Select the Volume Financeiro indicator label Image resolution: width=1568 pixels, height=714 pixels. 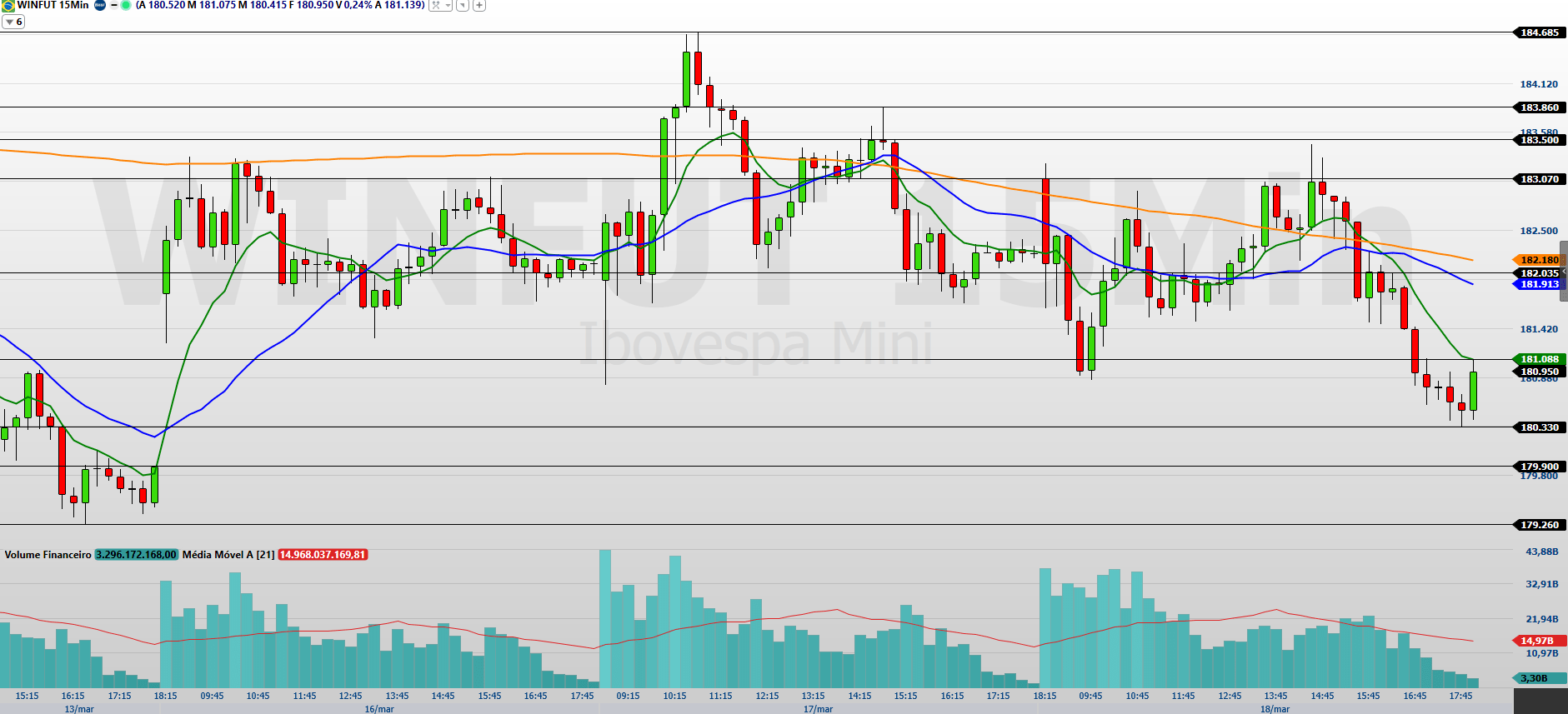tap(48, 555)
